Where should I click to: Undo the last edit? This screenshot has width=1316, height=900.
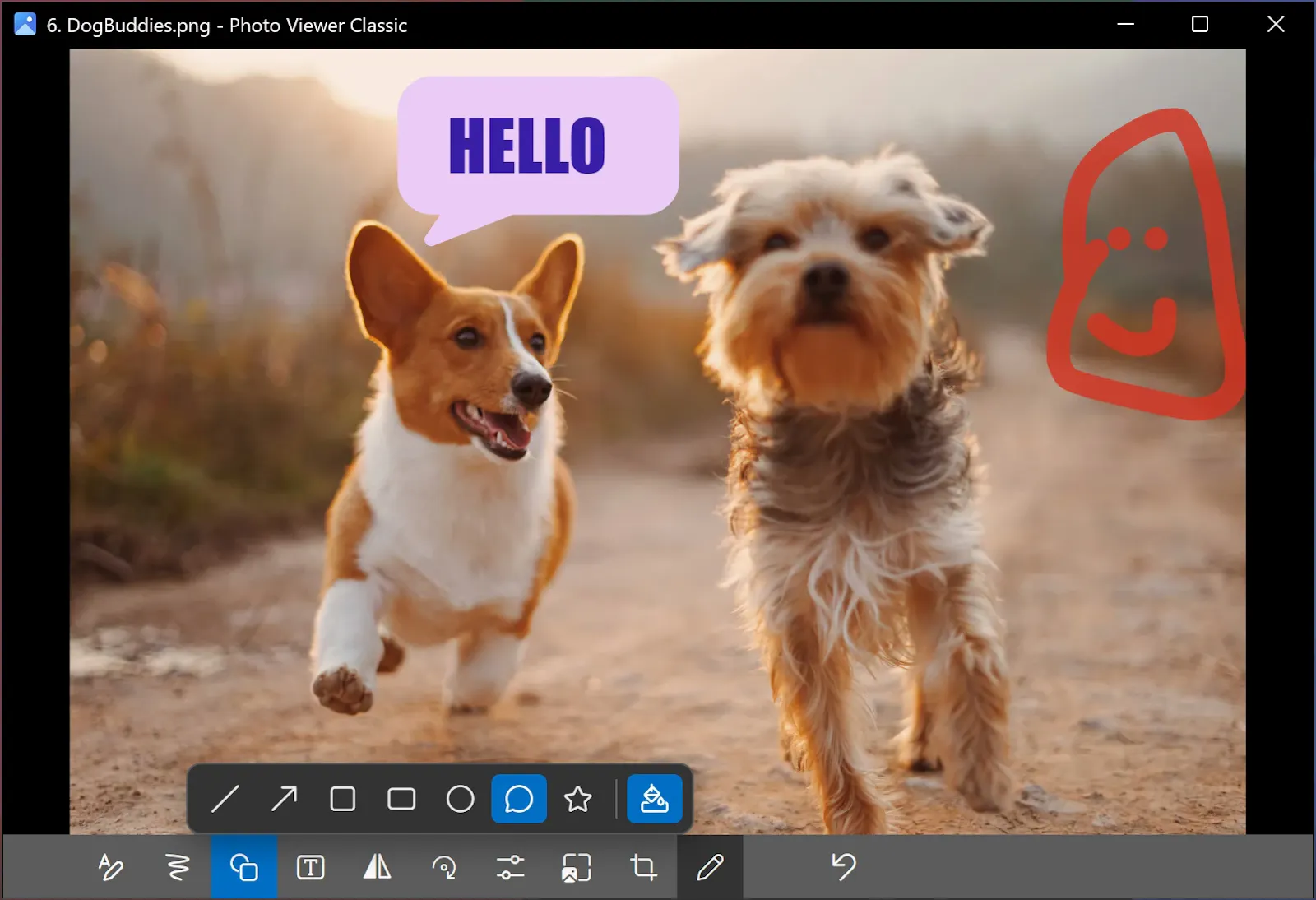[x=844, y=867]
